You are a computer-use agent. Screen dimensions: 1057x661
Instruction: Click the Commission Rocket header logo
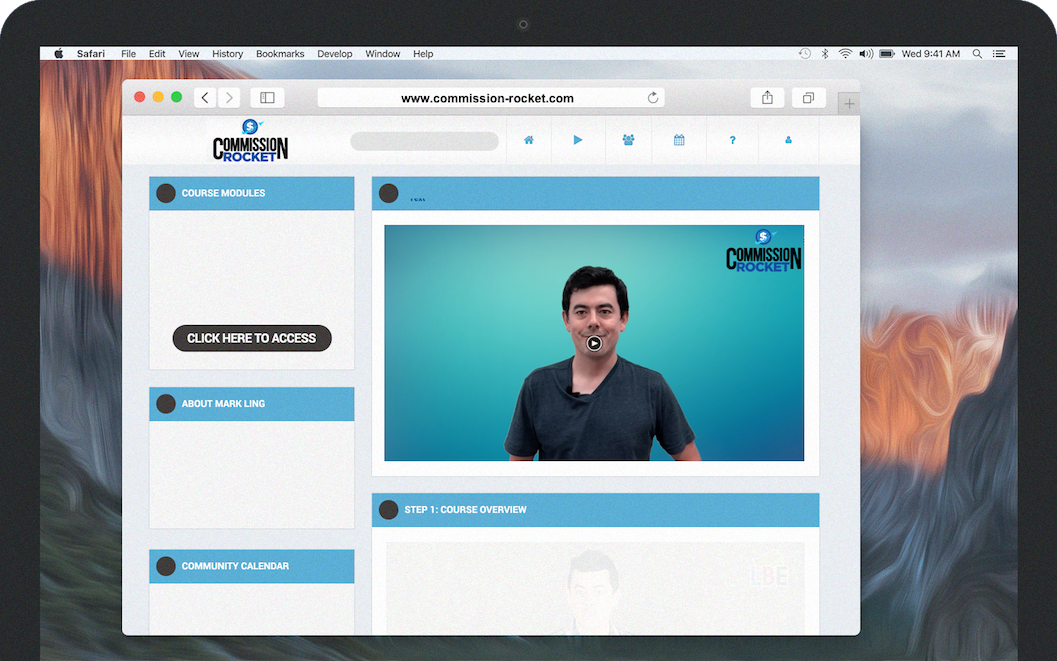pos(250,141)
